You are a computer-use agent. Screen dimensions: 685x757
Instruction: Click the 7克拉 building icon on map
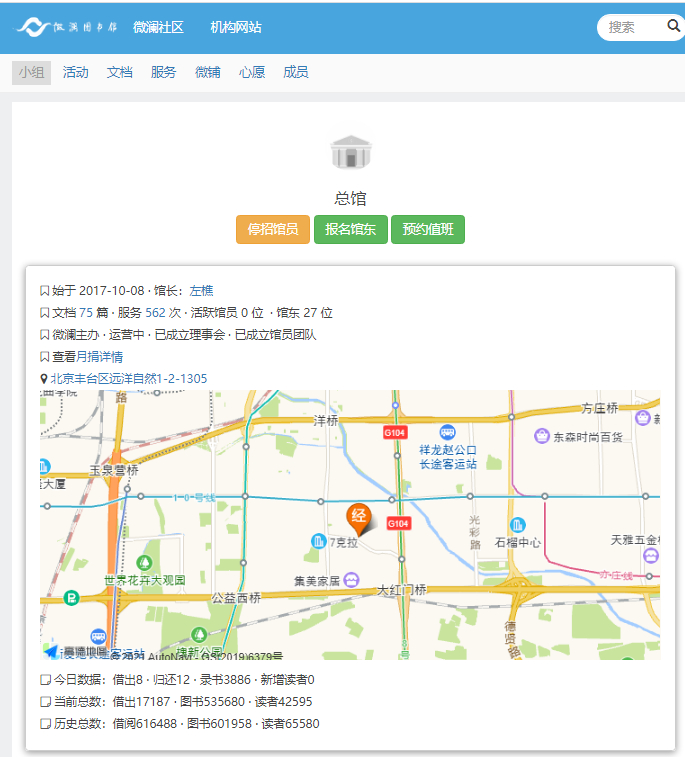[x=318, y=541]
